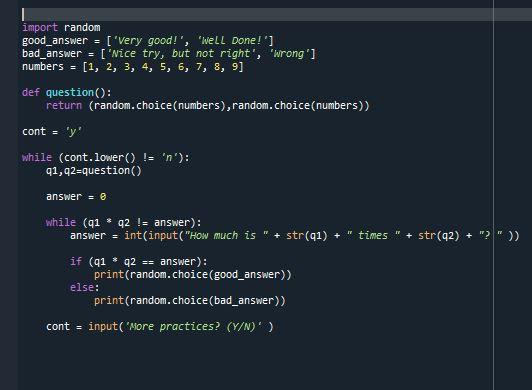This screenshot has height=390, width=532.
Task: Click the 'else:' line
Action: click(x=84, y=288)
